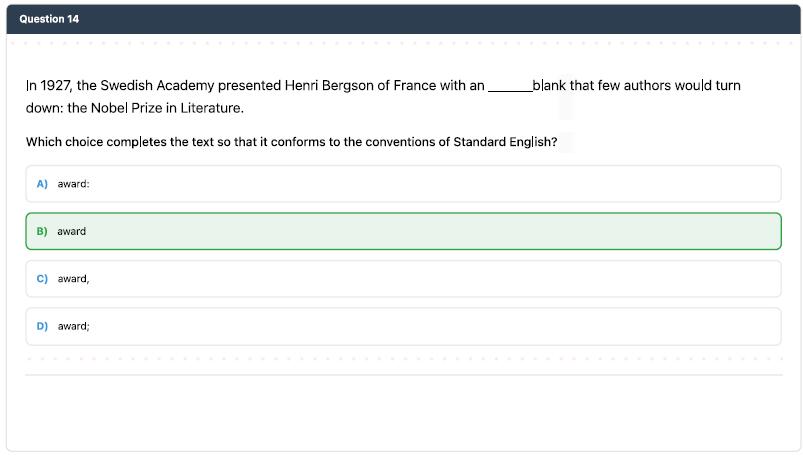Click "Standard English?" in the question prompt

(x=505, y=142)
